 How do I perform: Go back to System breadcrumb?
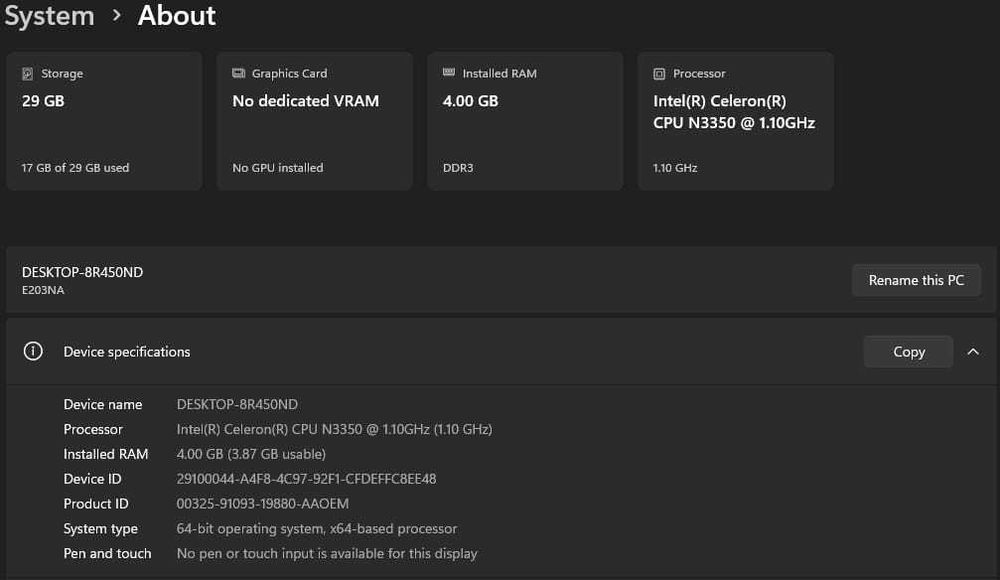click(48, 16)
